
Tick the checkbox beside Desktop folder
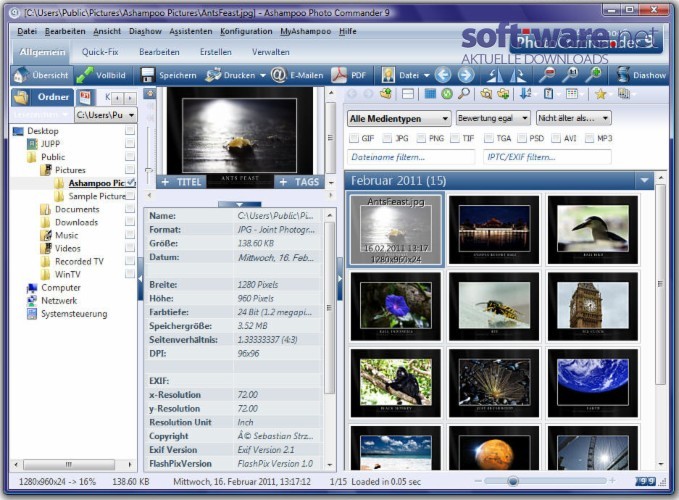[x=129, y=130]
